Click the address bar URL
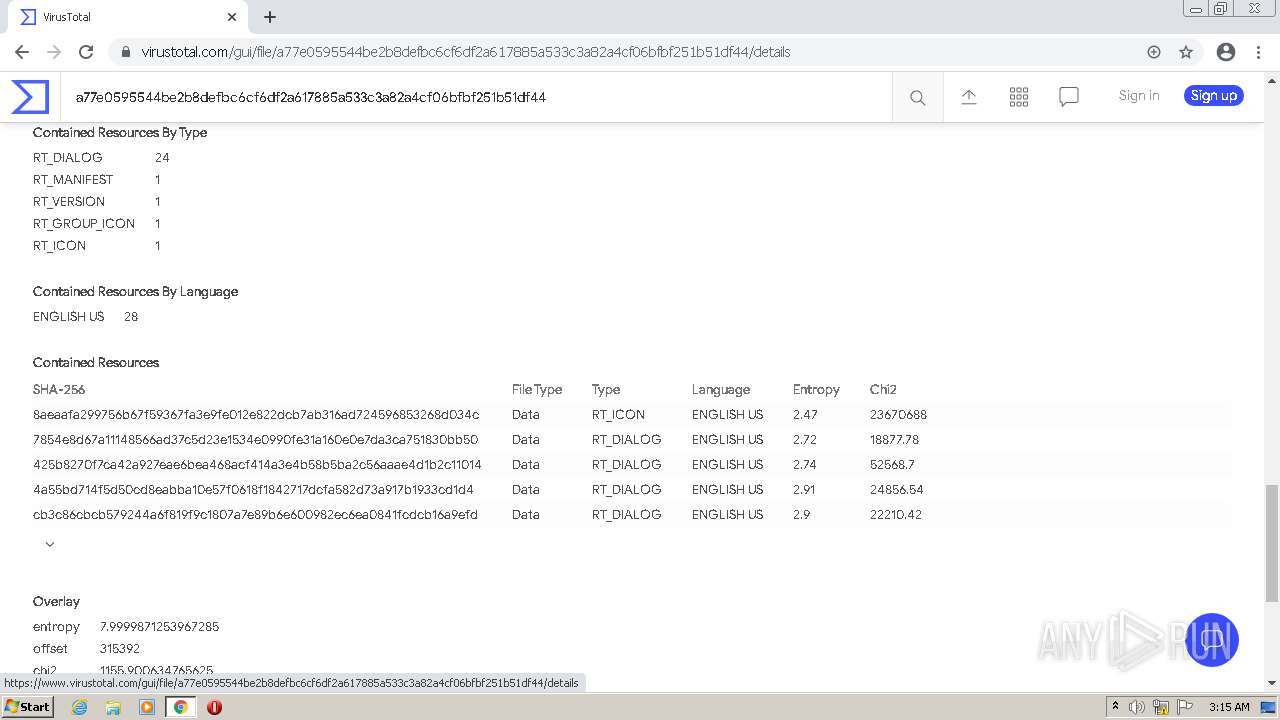 click(x=466, y=52)
